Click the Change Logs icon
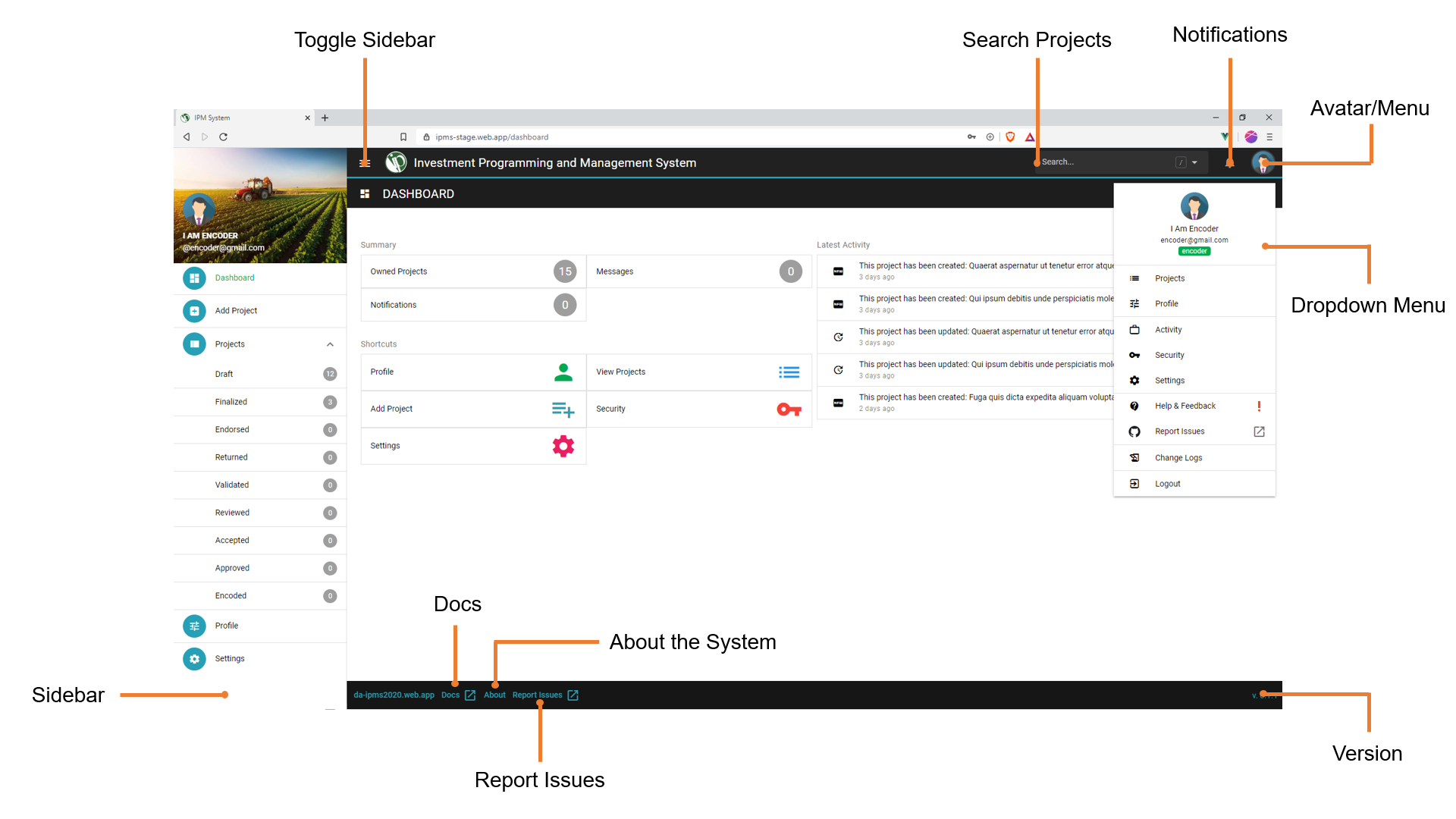This screenshot has height=819, width=1456. 1134,458
